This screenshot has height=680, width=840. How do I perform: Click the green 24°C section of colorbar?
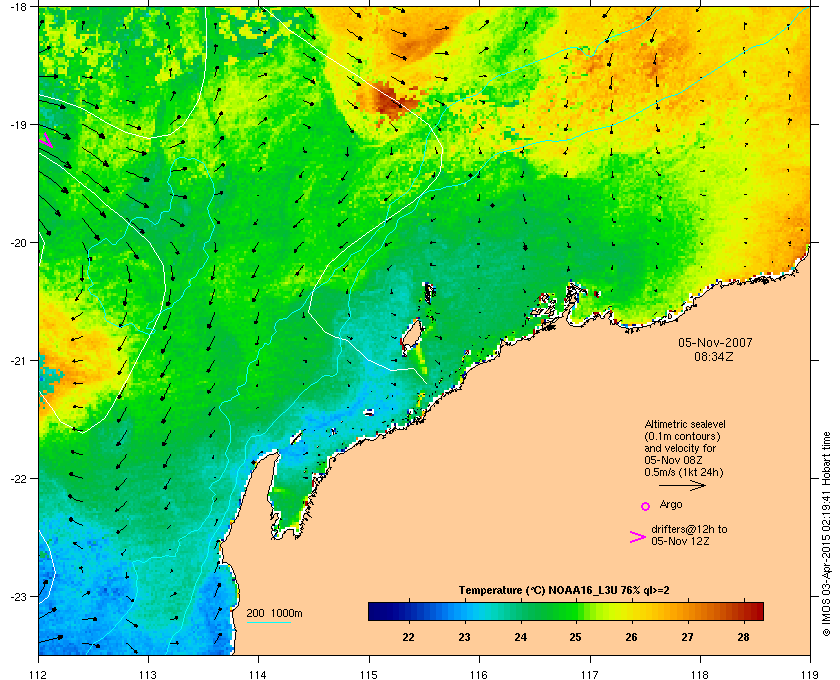click(x=520, y=611)
